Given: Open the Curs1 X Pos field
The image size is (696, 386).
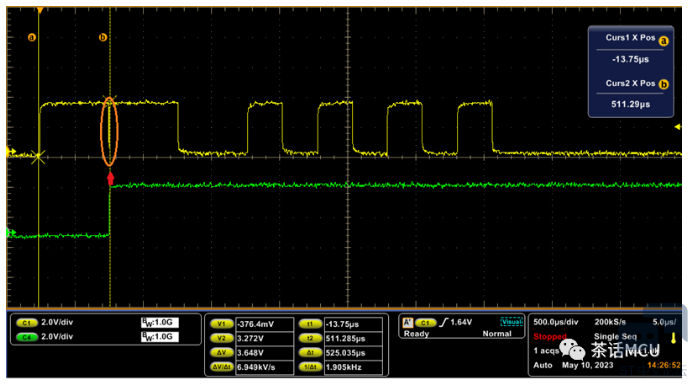Looking at the screenshot, I should click(x=630, y=49).
